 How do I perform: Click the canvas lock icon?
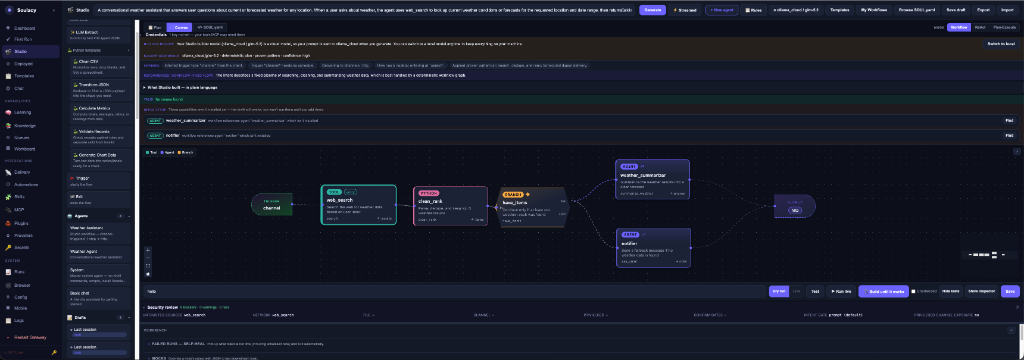148,274
